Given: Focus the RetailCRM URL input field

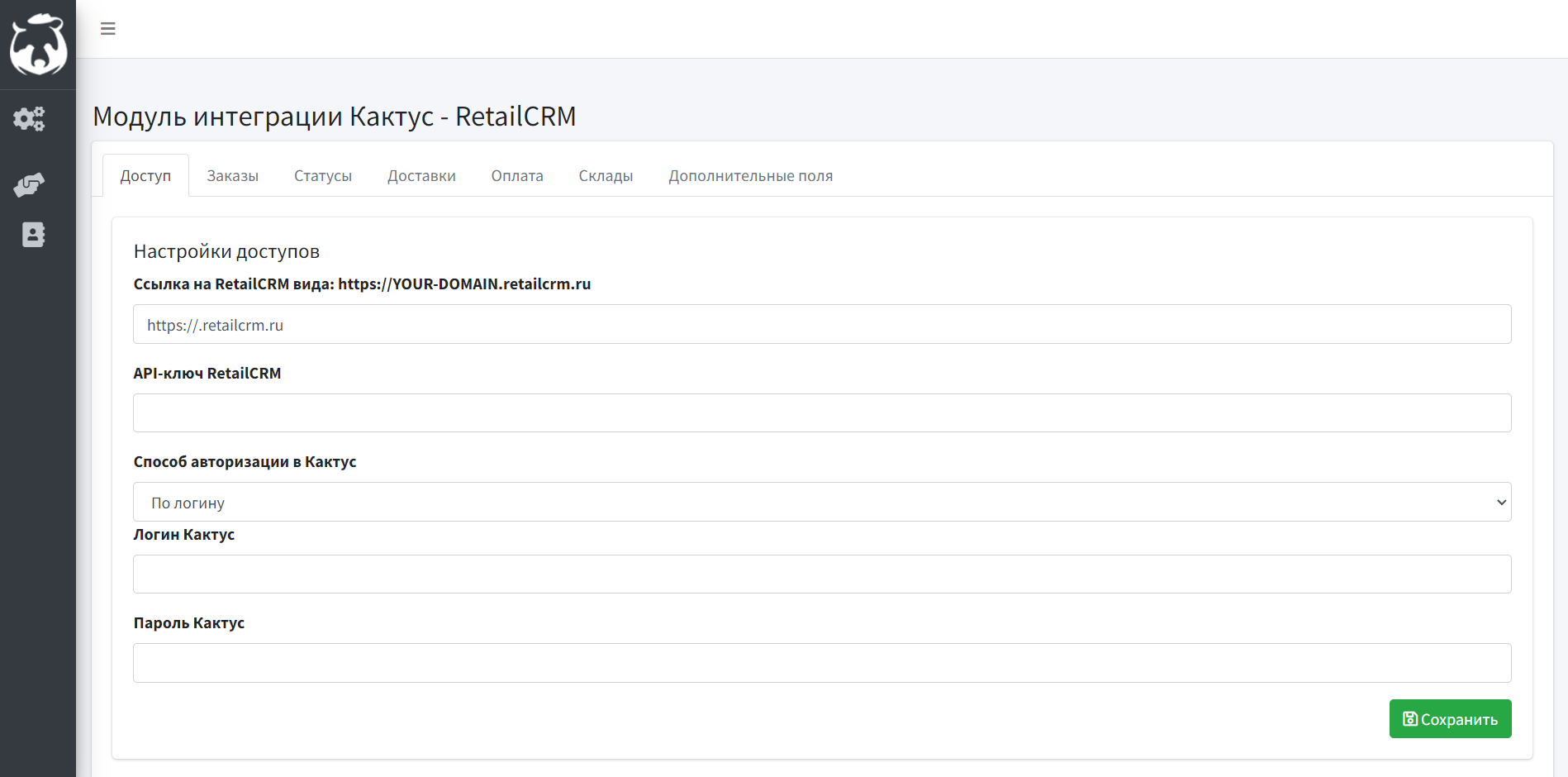Looking at the screenshot, I should click(822, 324).
